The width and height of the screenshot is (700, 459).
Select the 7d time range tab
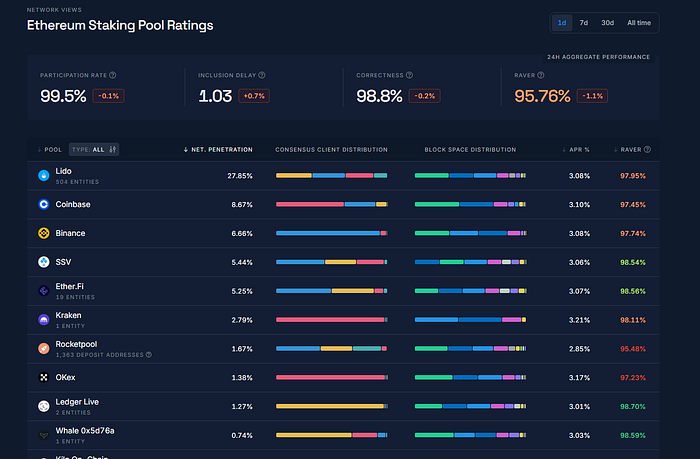[x=583, y=23]
